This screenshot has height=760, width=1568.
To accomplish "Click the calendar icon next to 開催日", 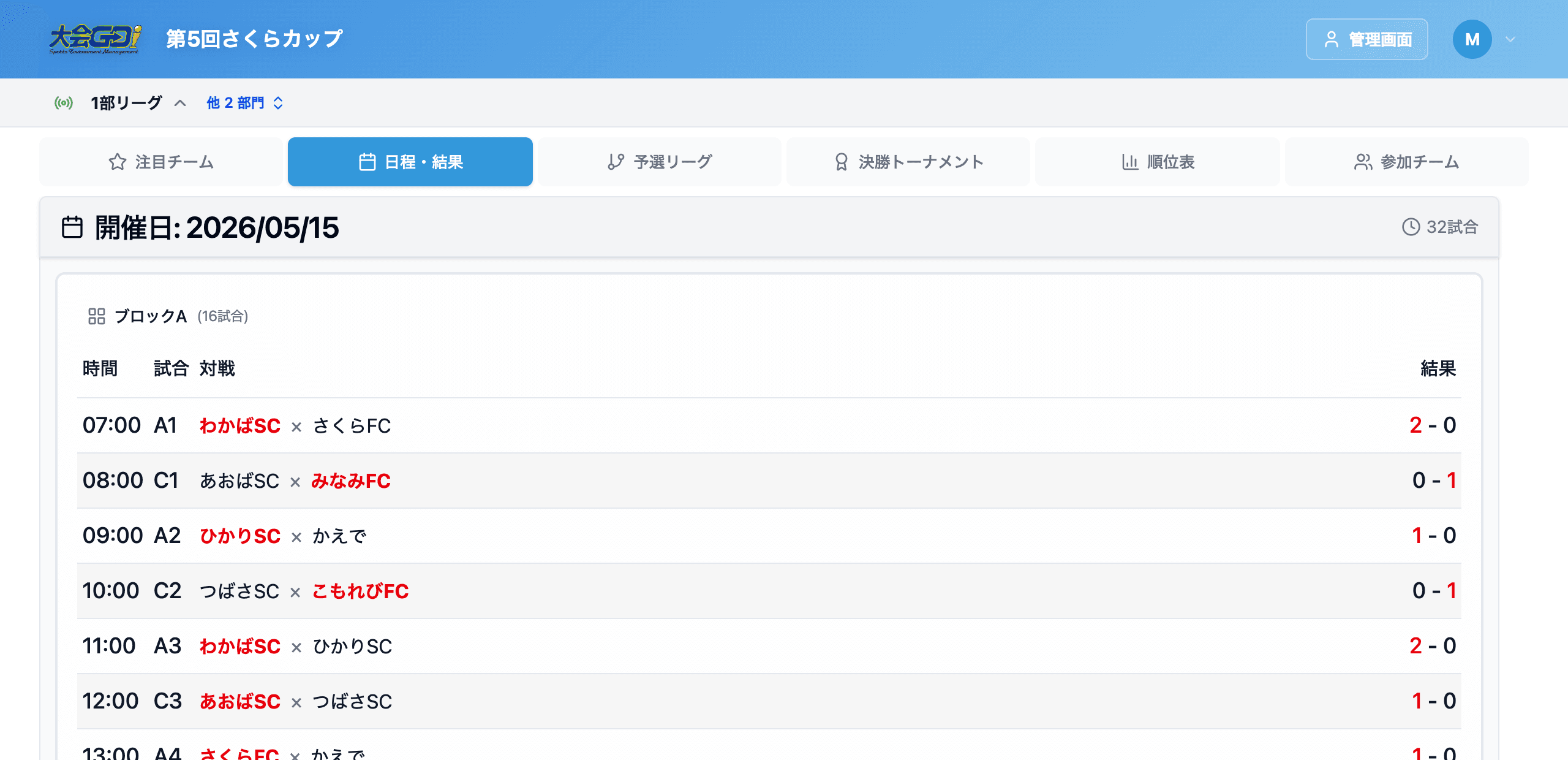I will tap(72, 227).
